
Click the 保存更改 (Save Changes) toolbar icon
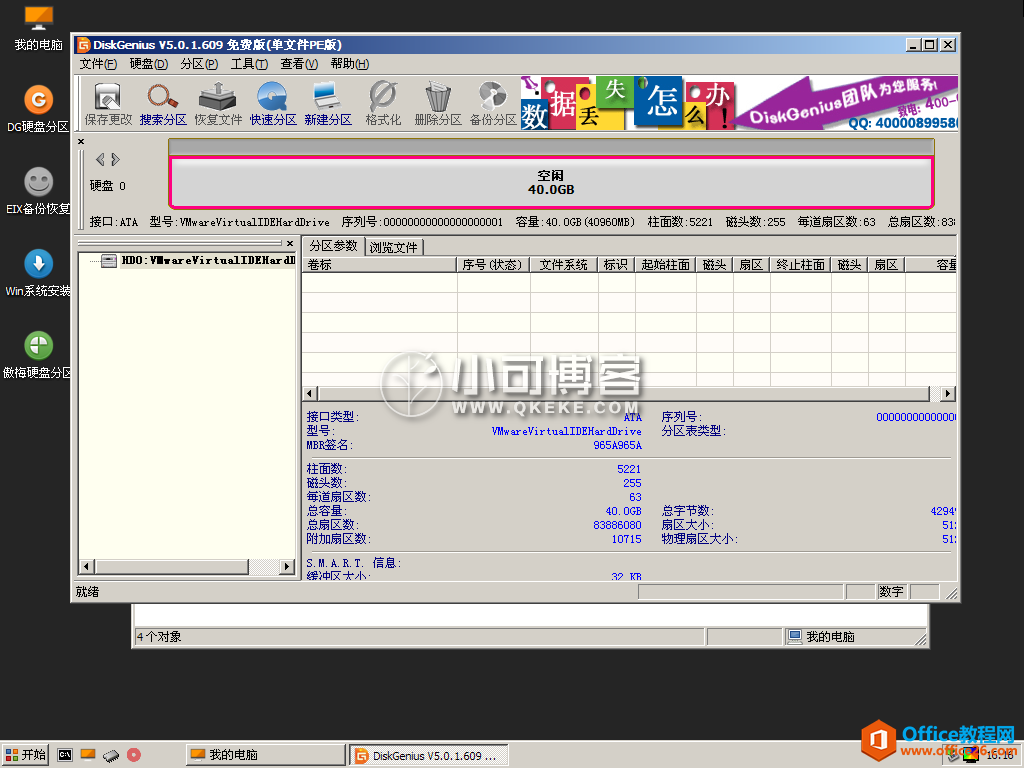point(108,104)
